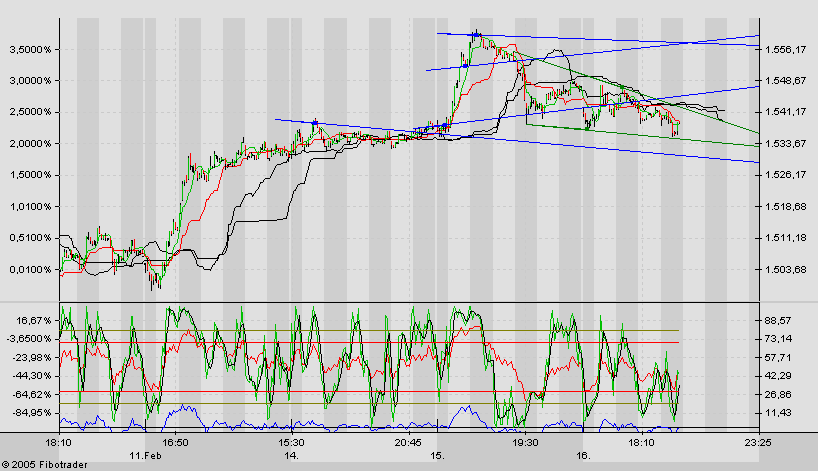Click the 2,5000% left axis label

pos(30,112)
